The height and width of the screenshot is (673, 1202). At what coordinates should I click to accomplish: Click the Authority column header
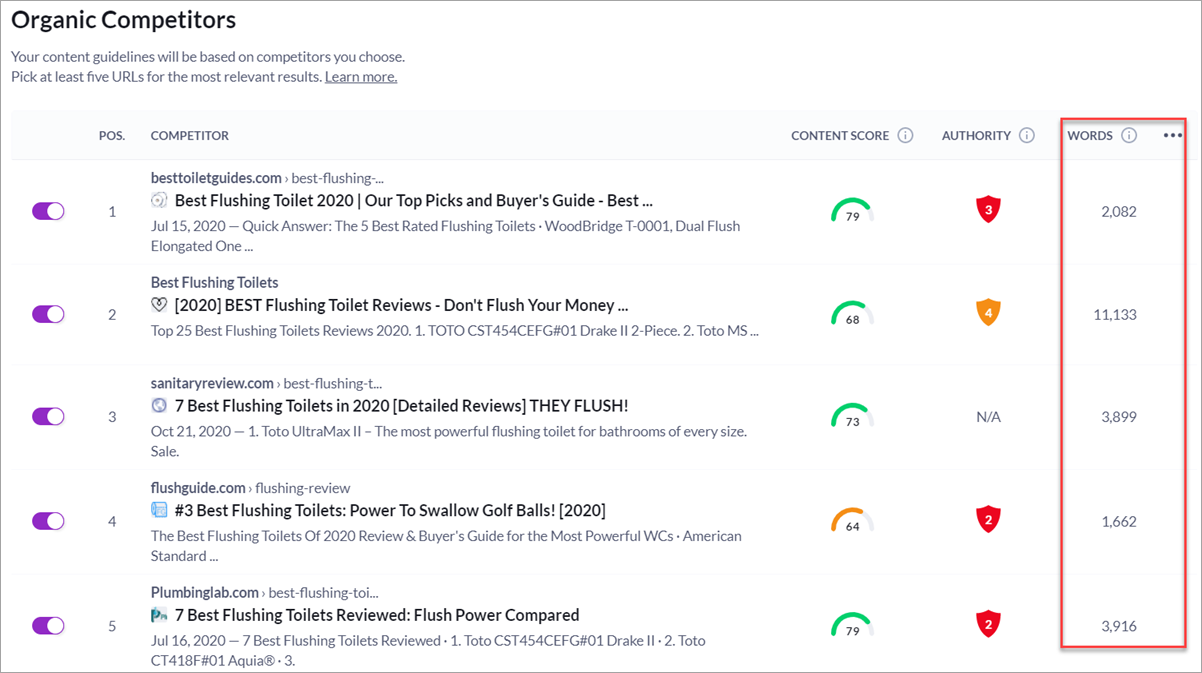[977, 136]
